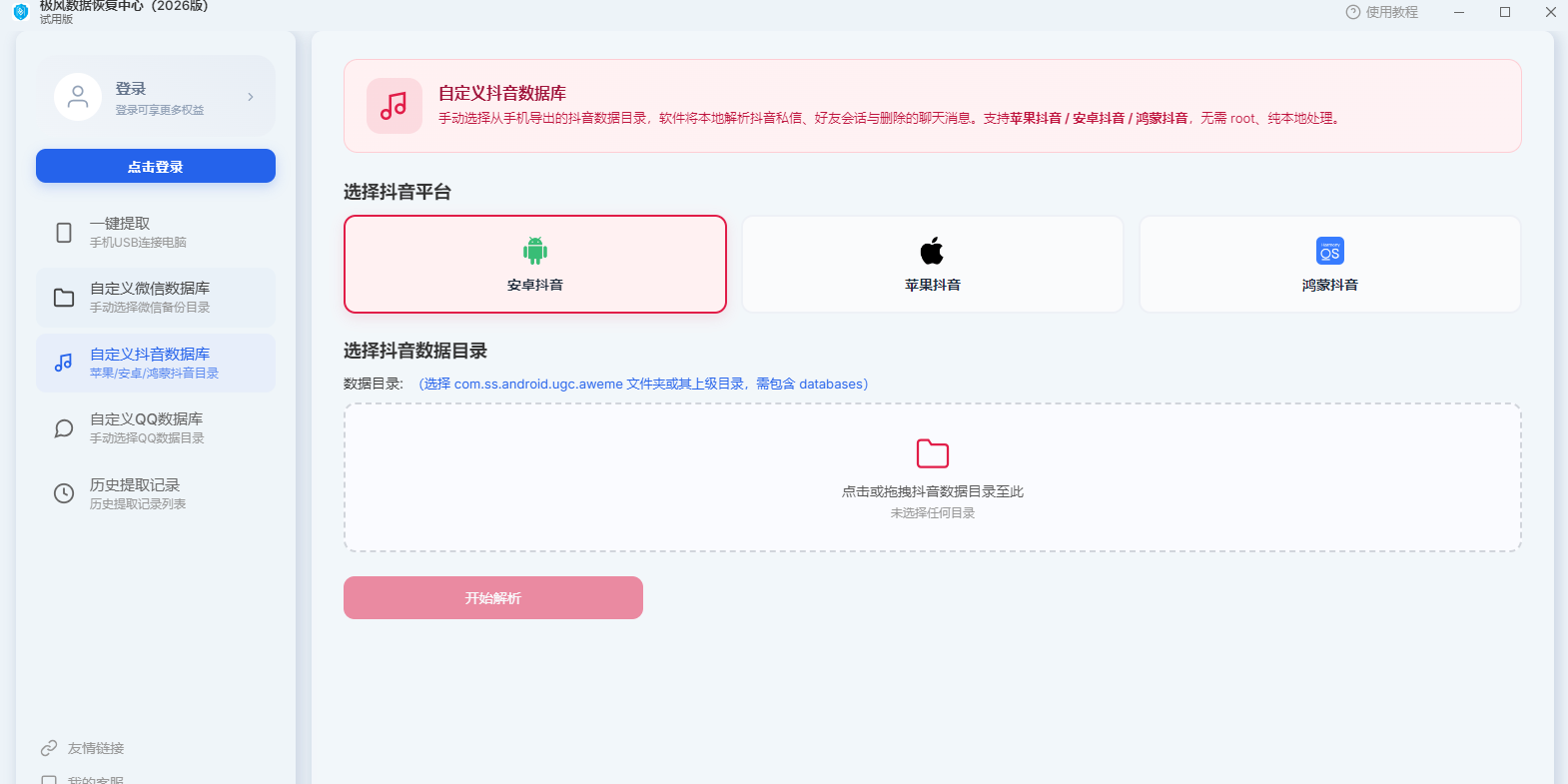Open the help question-mark icon
1568x784 pixels.
click(1353, 12)
